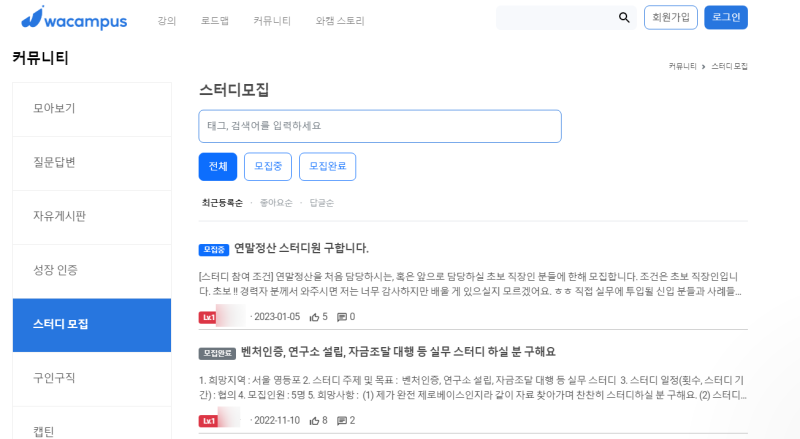The image size is (800, 439).
Task: Click comment icon on 연말정산 post
Action: tap(341, 317)
